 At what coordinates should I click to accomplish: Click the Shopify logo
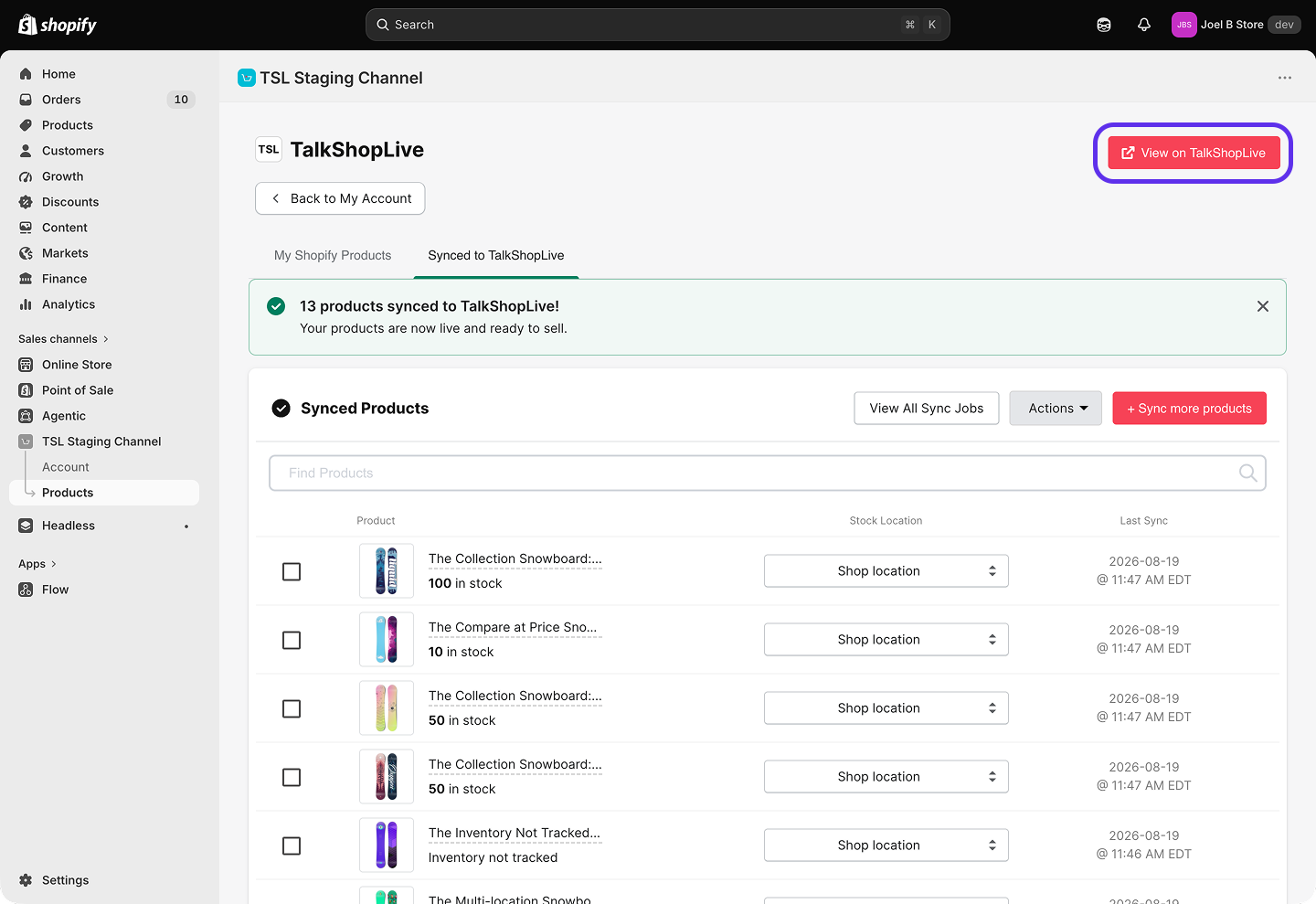pos(58,25)
